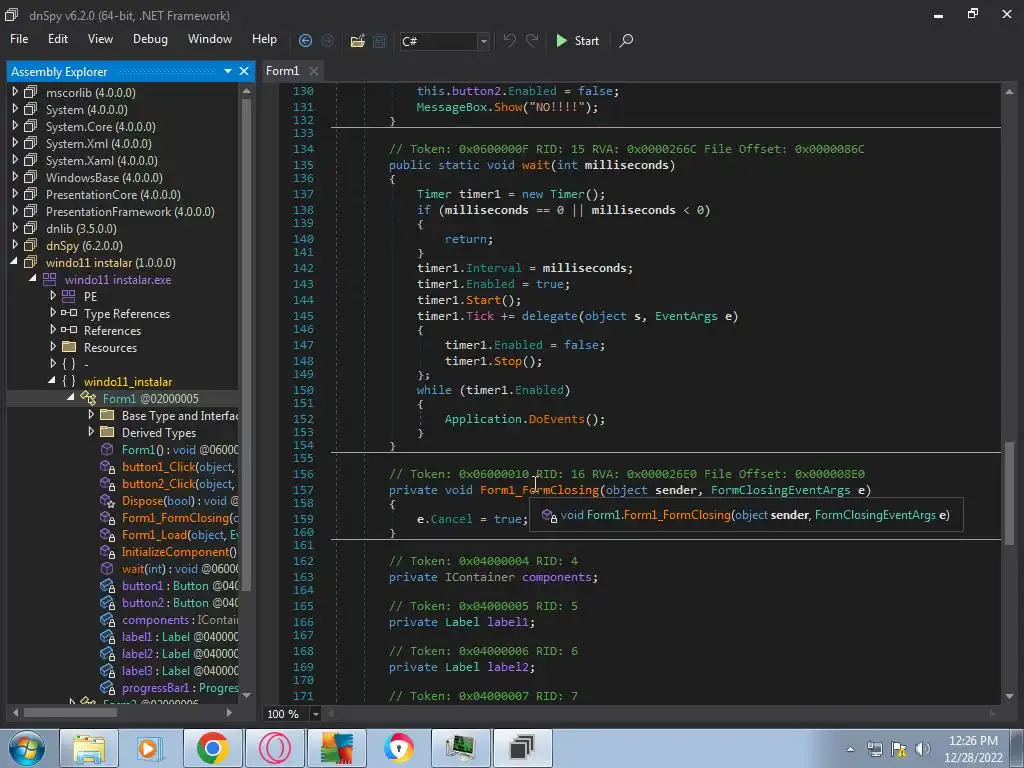Image resolution: width=1024 pixels, height=768 pixels.
Task: Click the code editor vertical scrollbar thumb
Action: coord(1009,494)
